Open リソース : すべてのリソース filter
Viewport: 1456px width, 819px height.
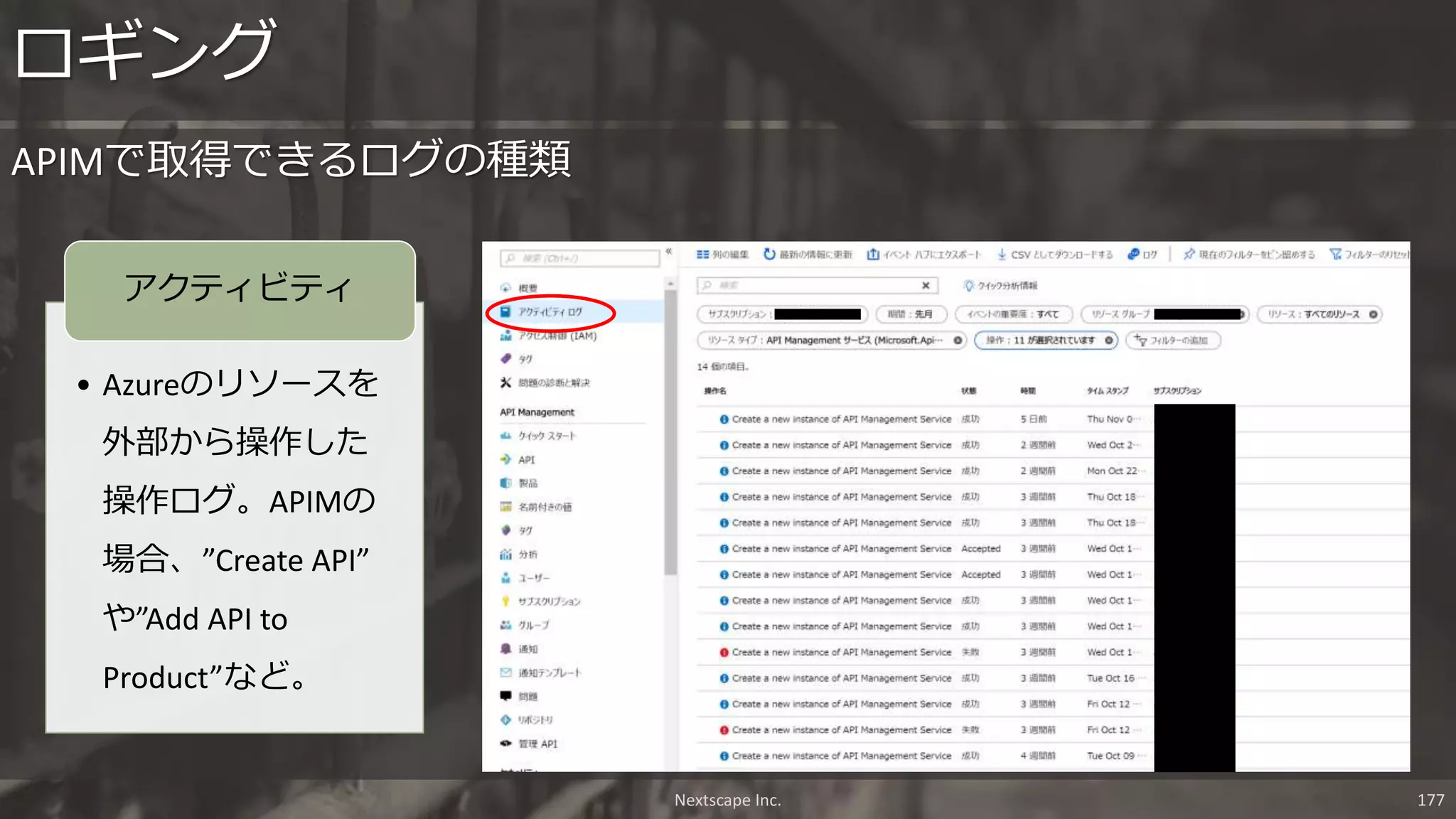(x=1319, y=314)
